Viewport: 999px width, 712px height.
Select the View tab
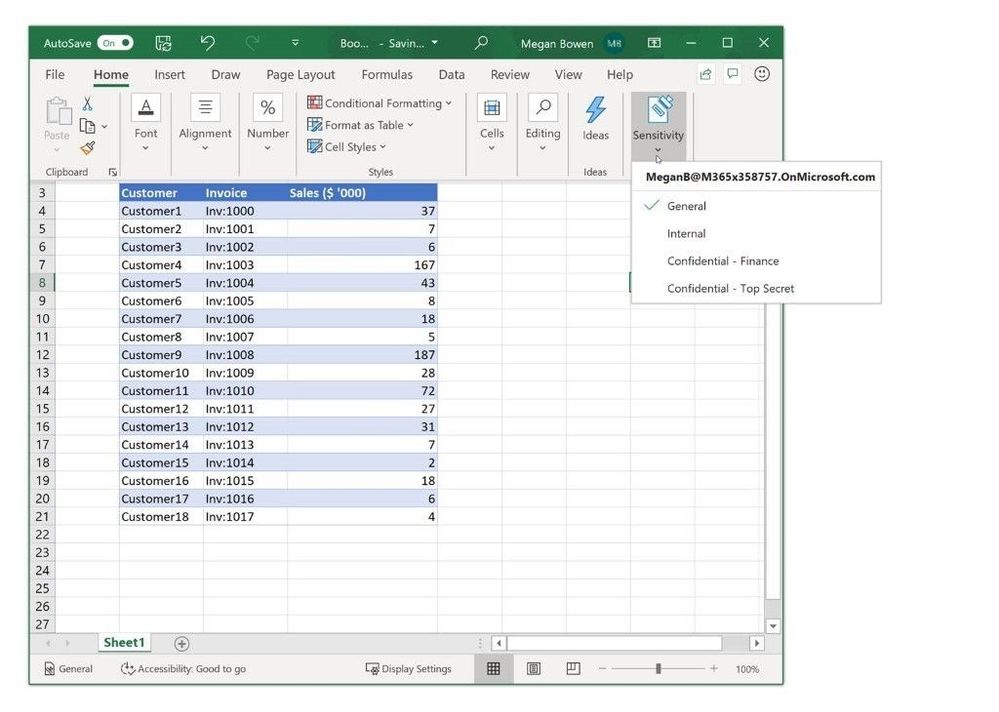(x=568, y=75)
